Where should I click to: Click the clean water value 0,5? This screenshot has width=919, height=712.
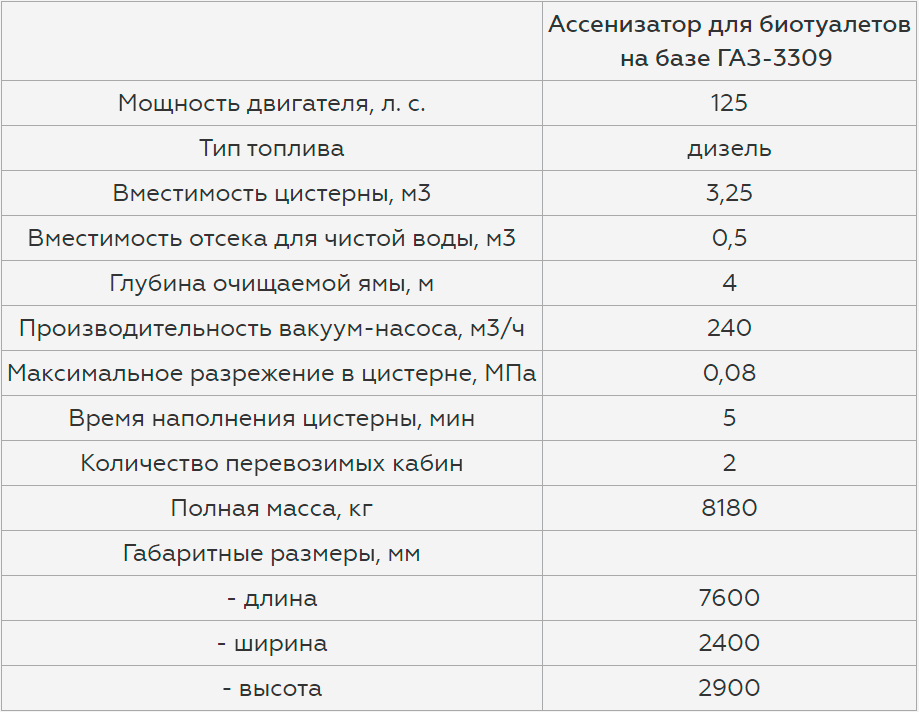pyautogui.click(x=729, y=239)
